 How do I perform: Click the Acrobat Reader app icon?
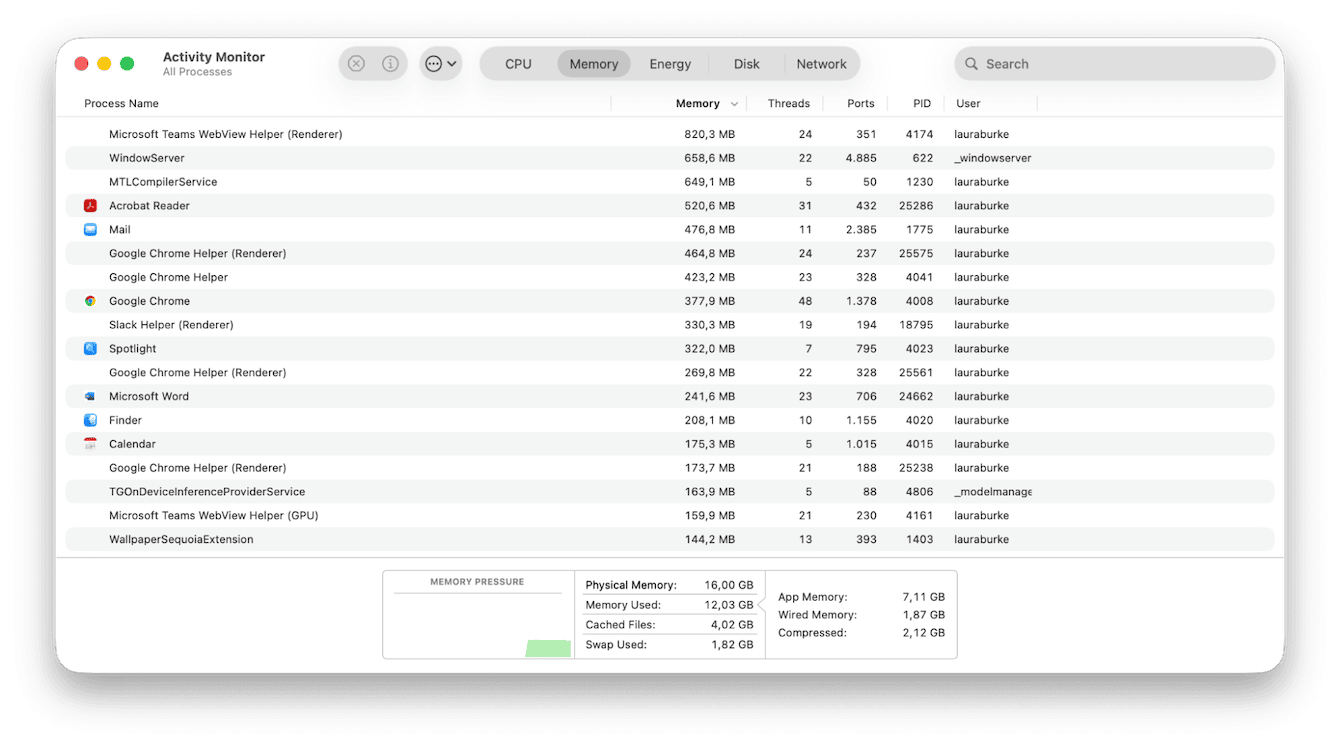point(90,205)
